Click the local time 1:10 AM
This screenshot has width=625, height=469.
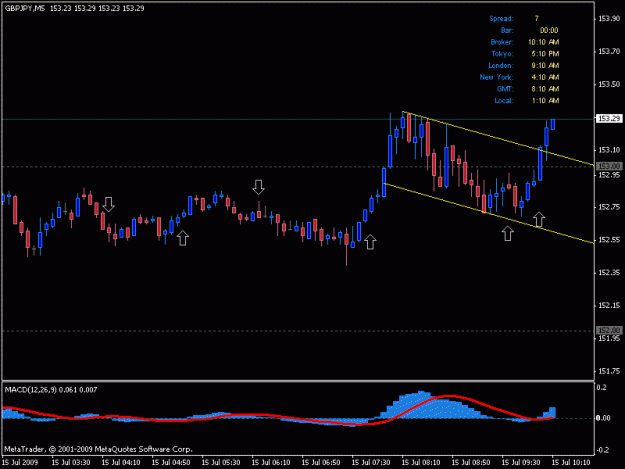coord(545,101)
